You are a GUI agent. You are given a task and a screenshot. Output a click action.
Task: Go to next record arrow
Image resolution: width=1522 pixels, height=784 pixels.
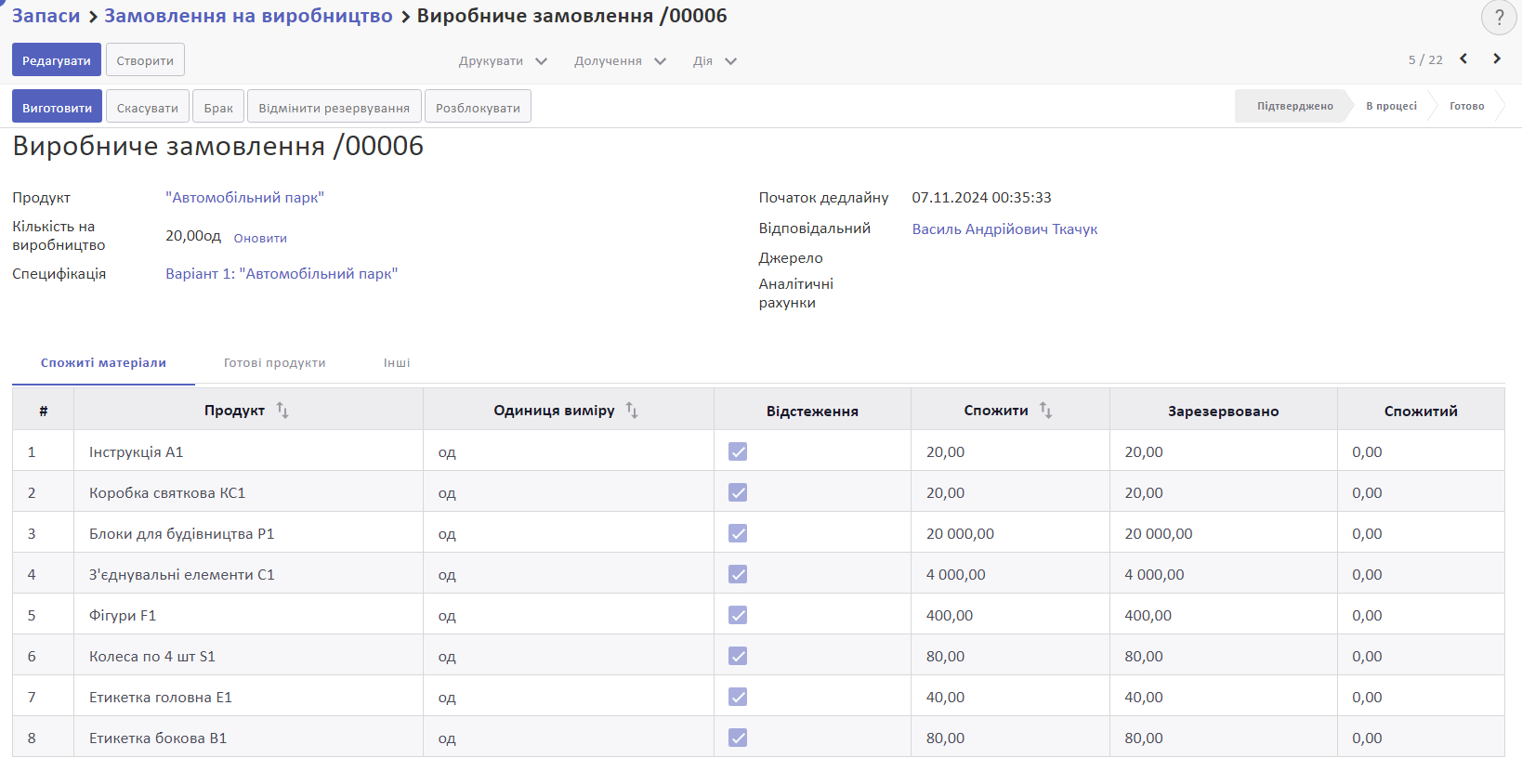coord(1497,59)
